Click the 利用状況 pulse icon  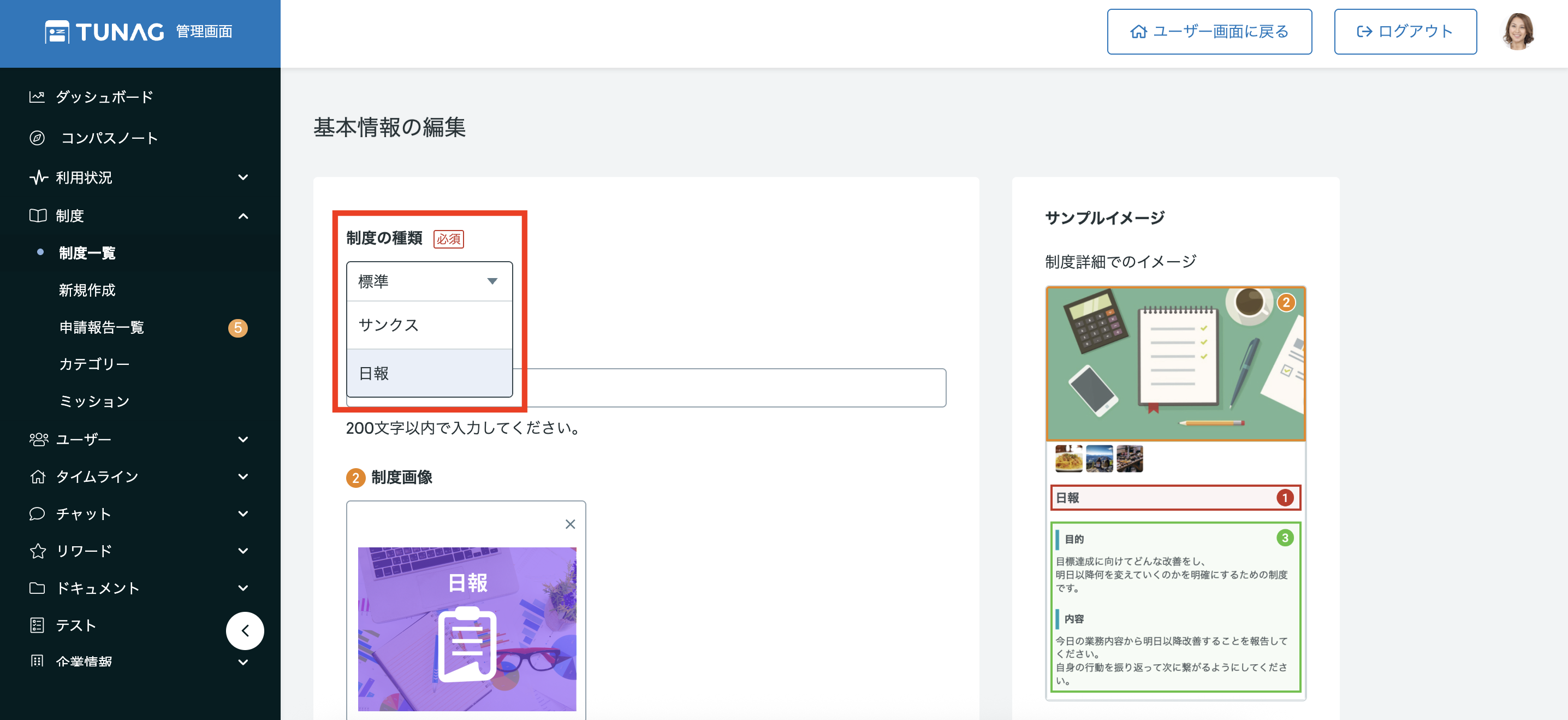pos(38,178)
